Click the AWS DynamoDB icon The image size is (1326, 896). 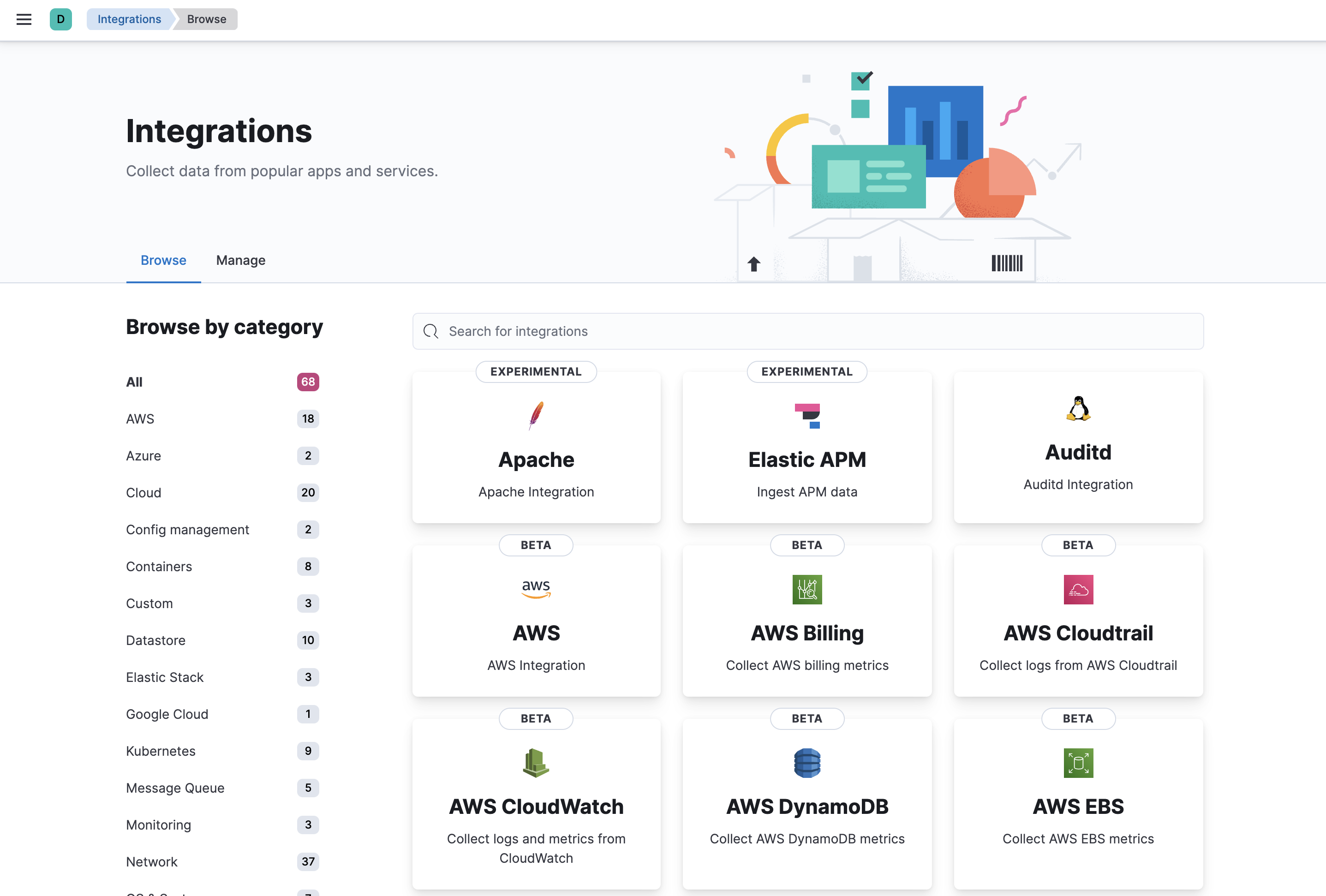tap(807, 762)
